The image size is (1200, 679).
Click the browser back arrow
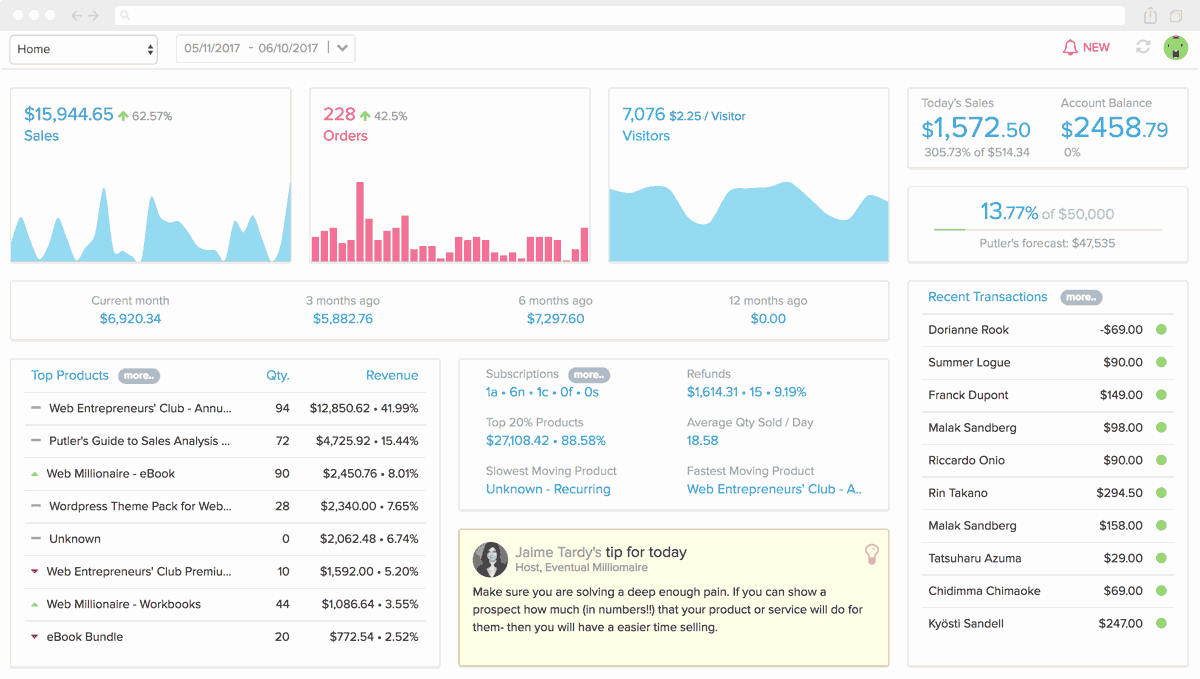pyautogui.click(x=78, y=16)
